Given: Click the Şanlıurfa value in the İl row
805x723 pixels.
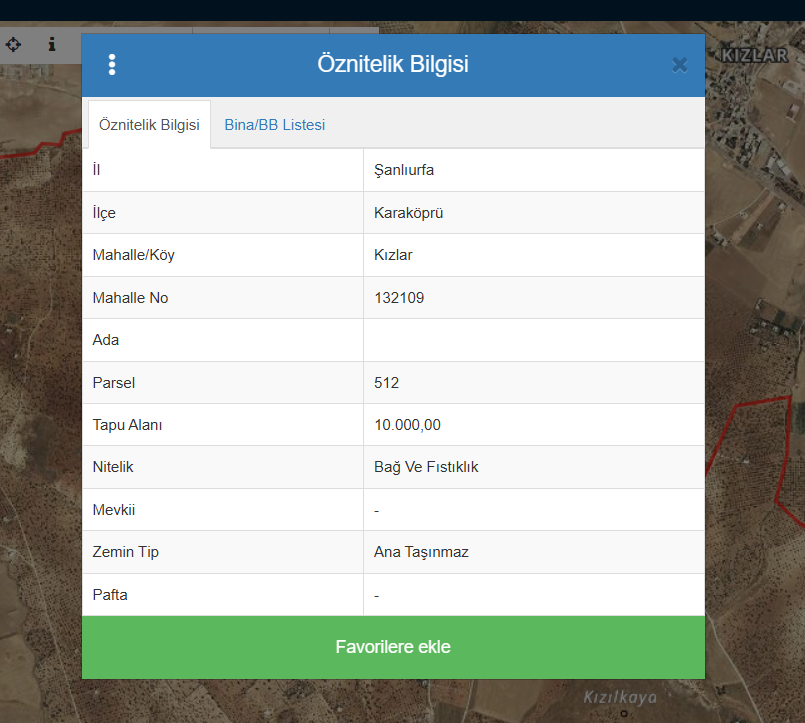Looking at the screenshot, I should 404,170.
